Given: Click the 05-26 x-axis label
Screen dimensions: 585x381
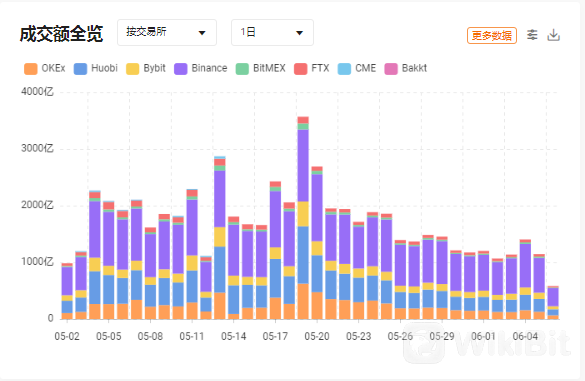Looking at the screenshot, I should tap(400, 337).
